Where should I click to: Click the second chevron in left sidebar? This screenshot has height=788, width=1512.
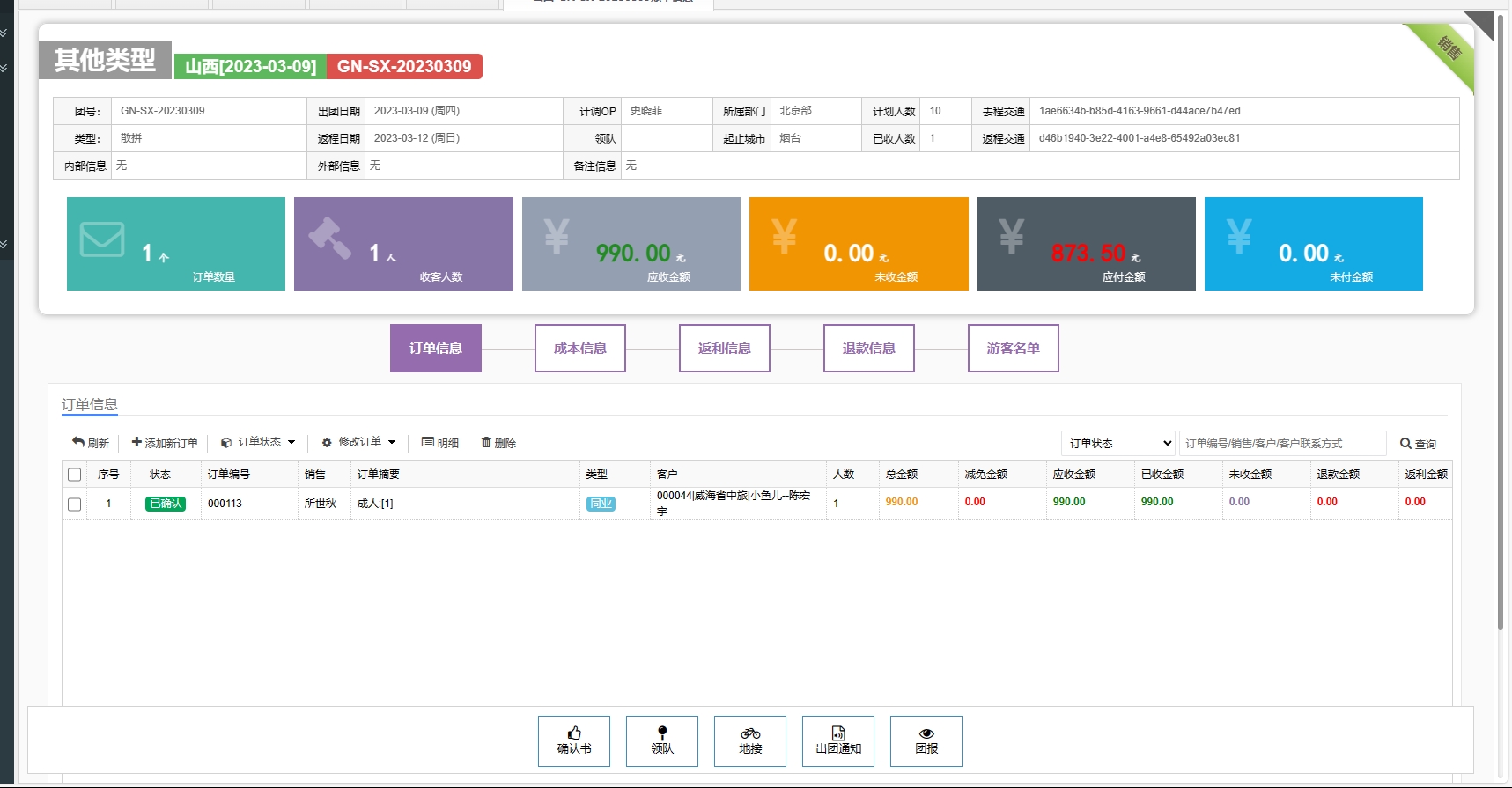[4, 68]
